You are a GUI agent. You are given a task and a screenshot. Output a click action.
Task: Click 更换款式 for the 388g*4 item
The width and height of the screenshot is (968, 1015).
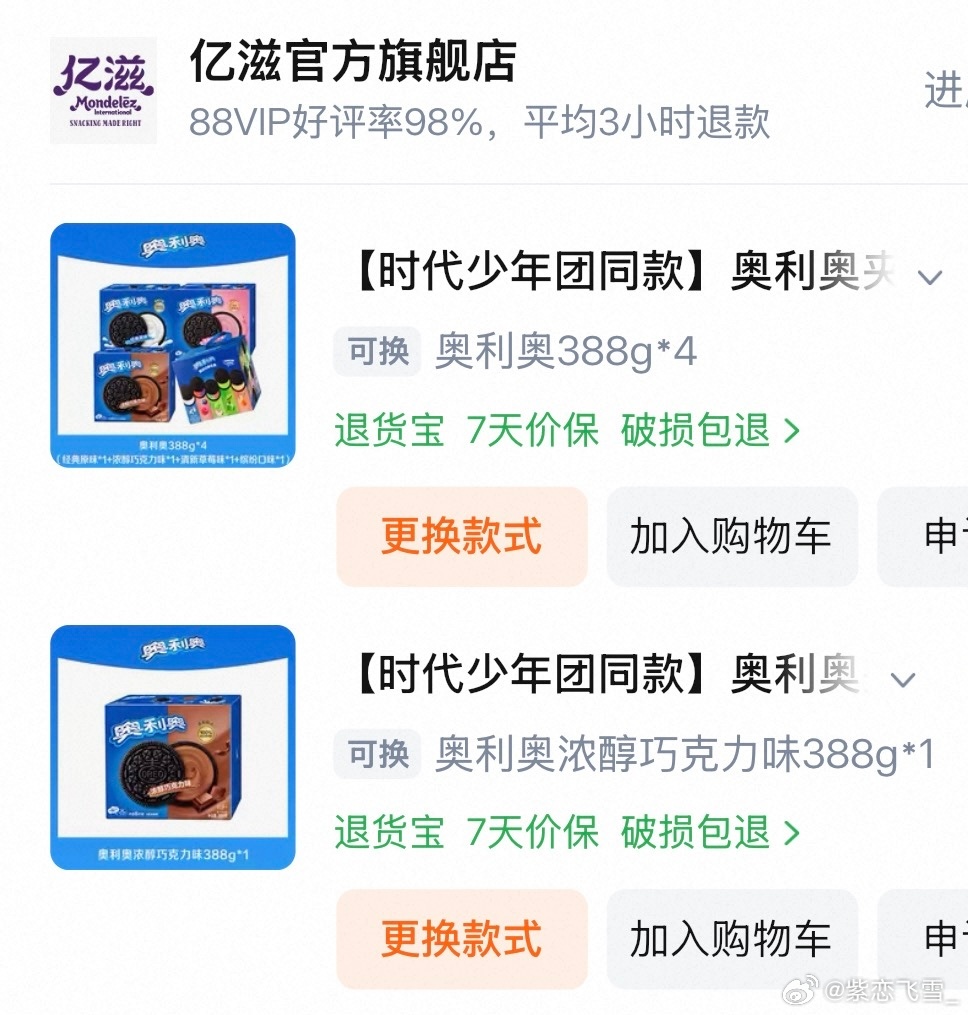click(462, 537)
